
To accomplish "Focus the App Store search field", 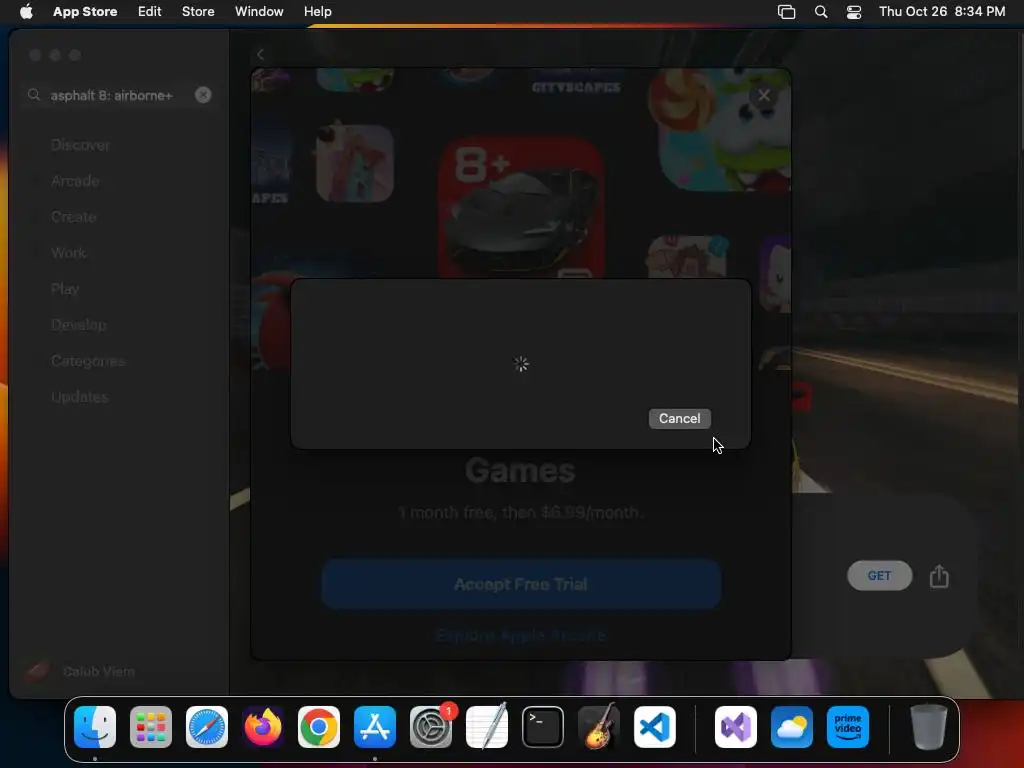I will (120, 95).
